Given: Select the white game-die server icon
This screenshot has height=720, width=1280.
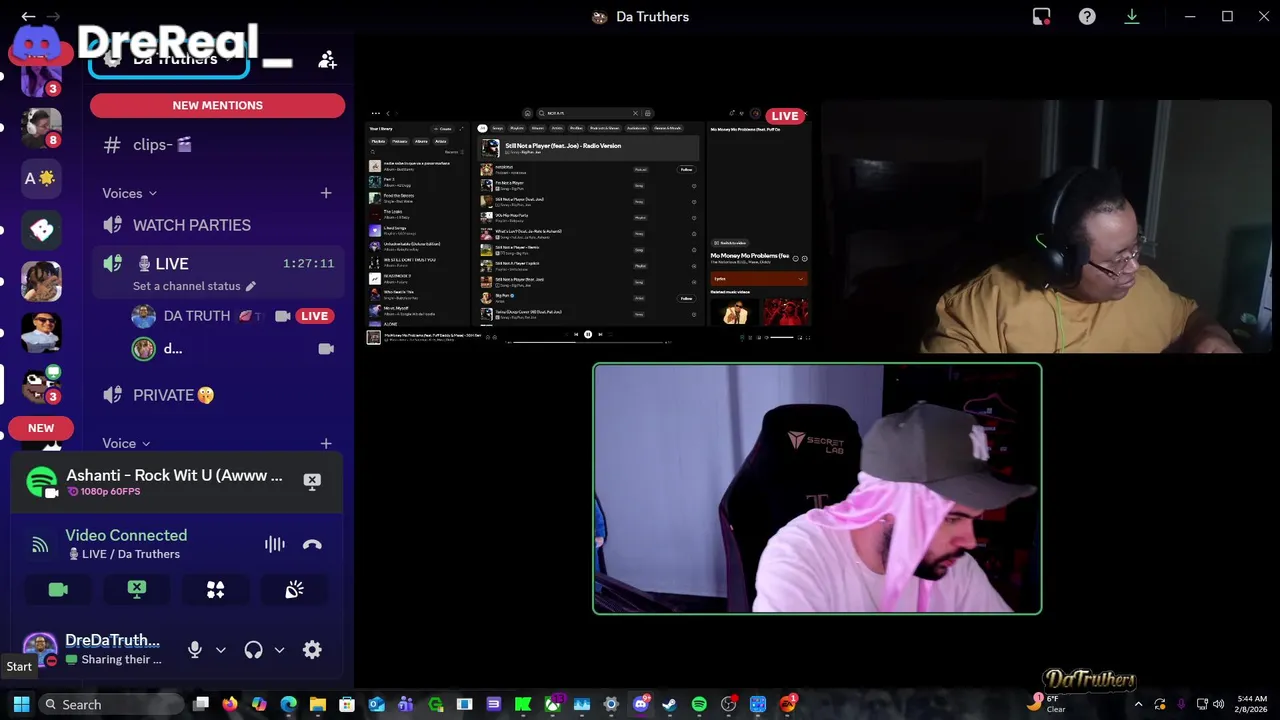Looking at the screenshot, I should tap(41, 230).
